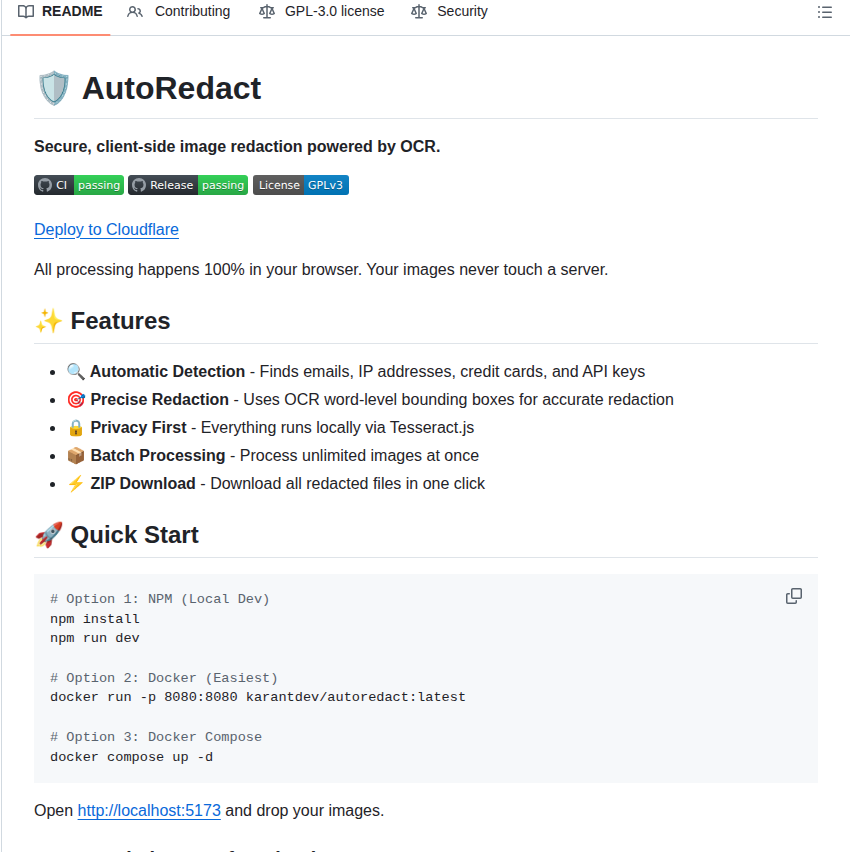Screen dimensions: 850x852
Task: Open the http://localhost:5173 link
Action: pyautogui.click(x=148, y=810)
